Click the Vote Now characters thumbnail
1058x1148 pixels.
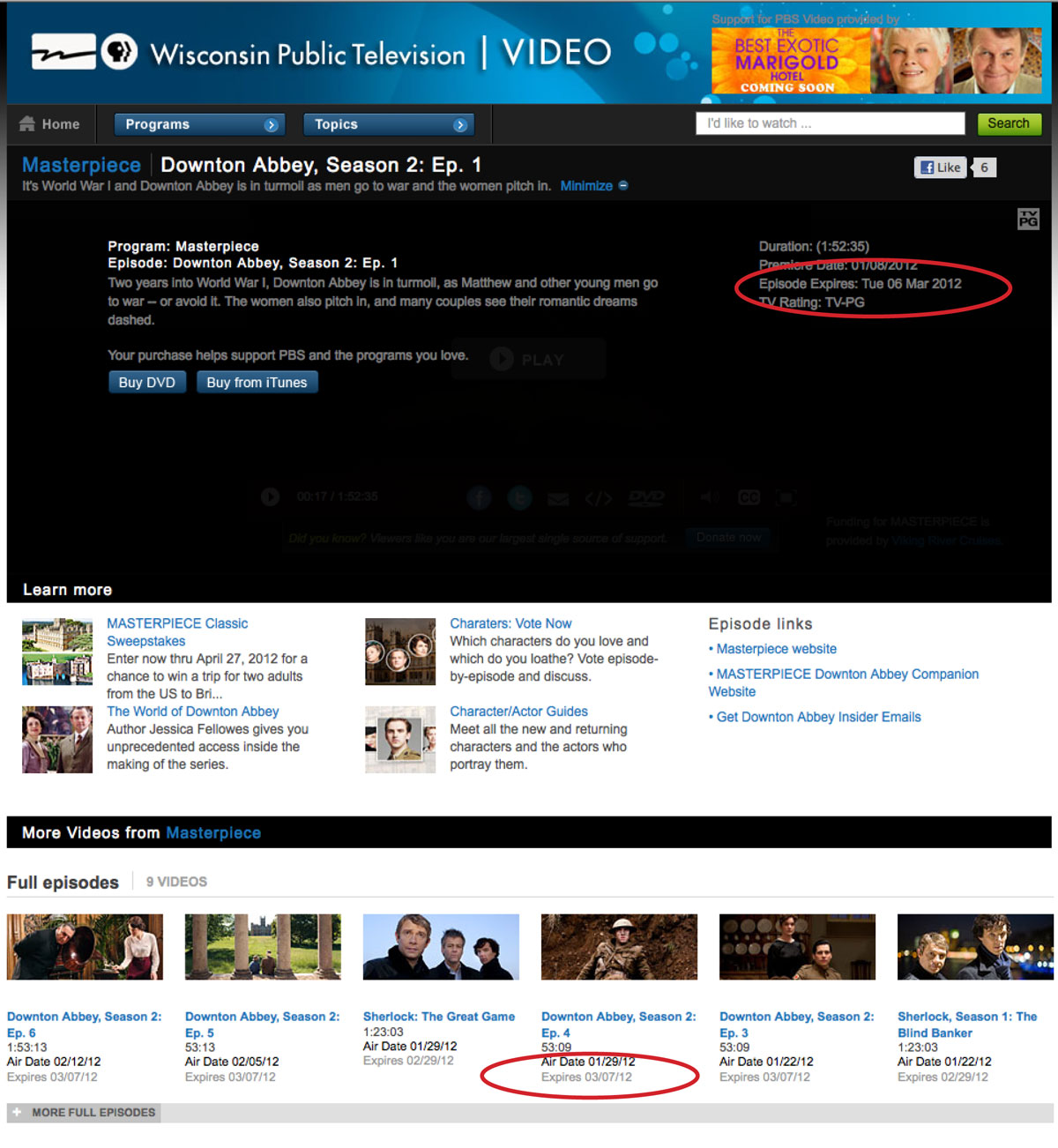tap(400, 652)
